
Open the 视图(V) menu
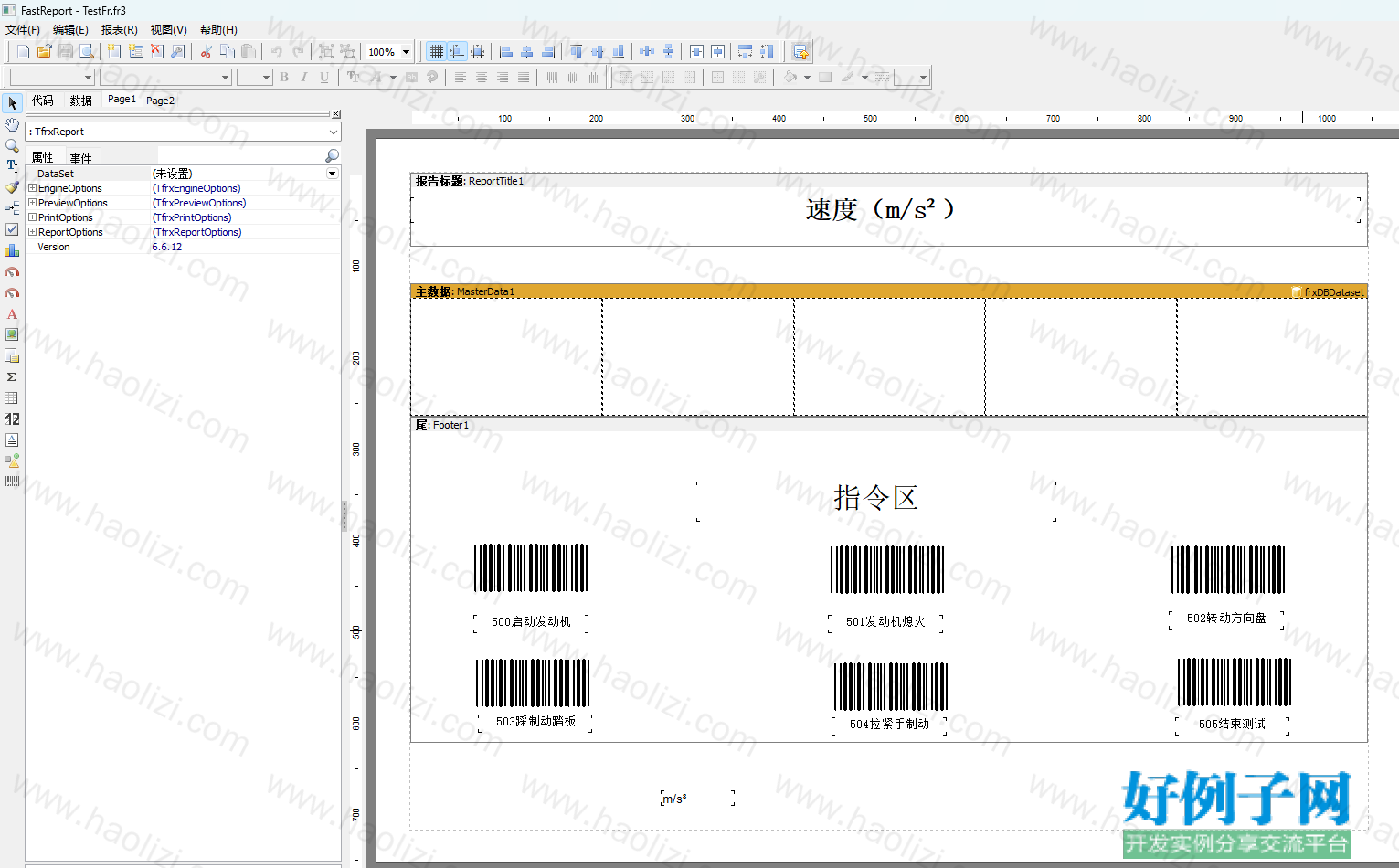(169, 30)
